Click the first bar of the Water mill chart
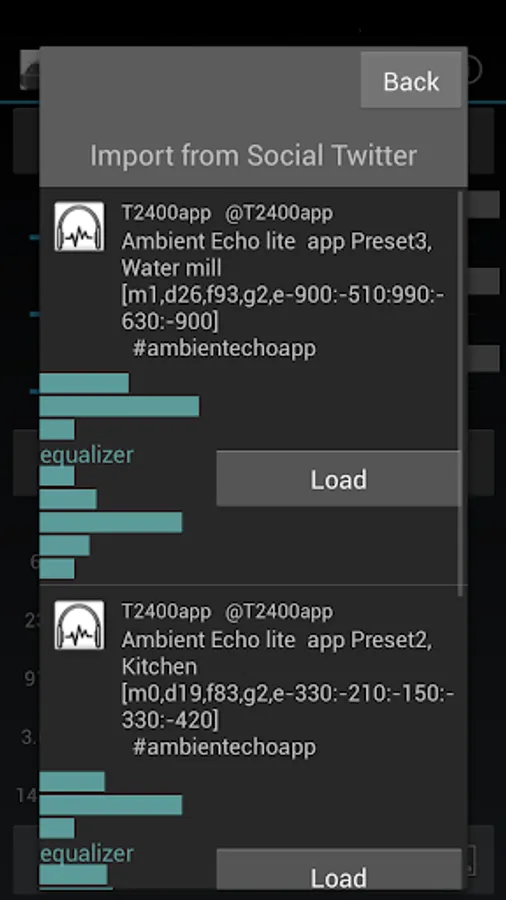 coord(84,383)
